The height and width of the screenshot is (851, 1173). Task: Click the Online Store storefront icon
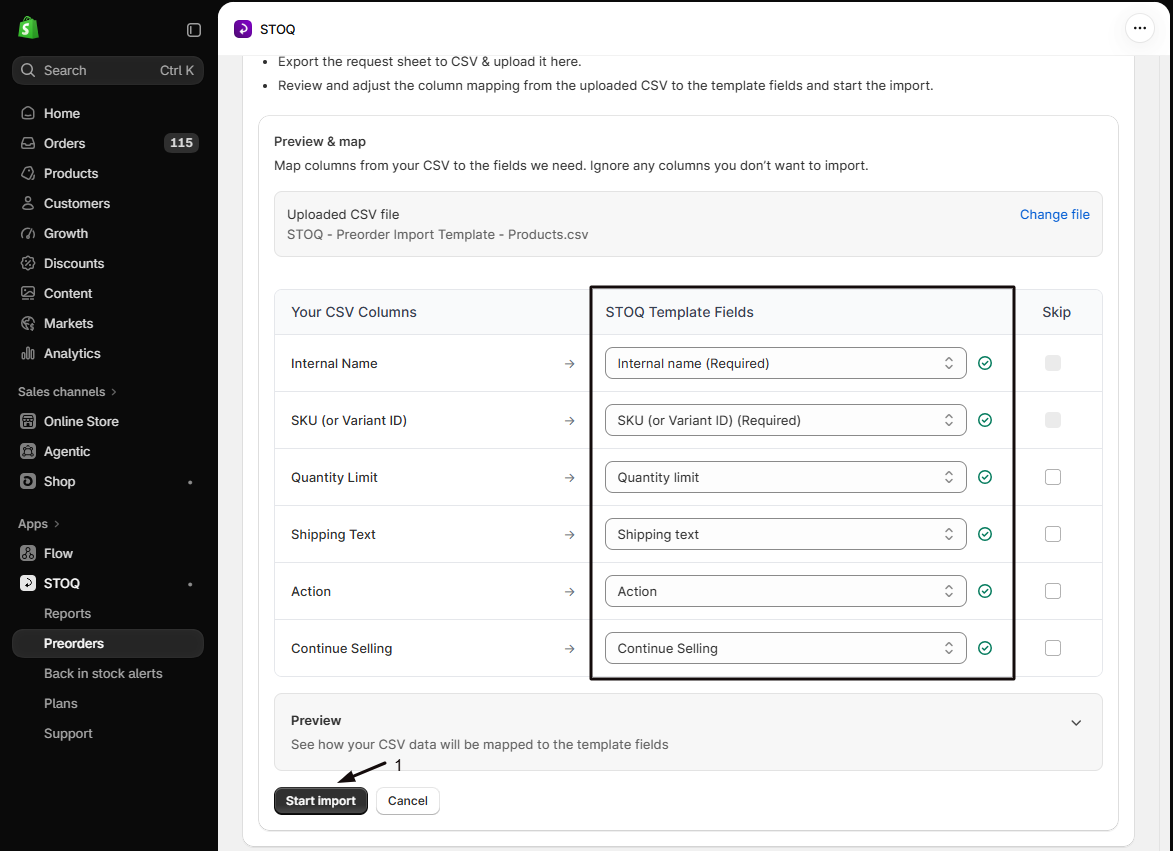click(x=28, y=421)
